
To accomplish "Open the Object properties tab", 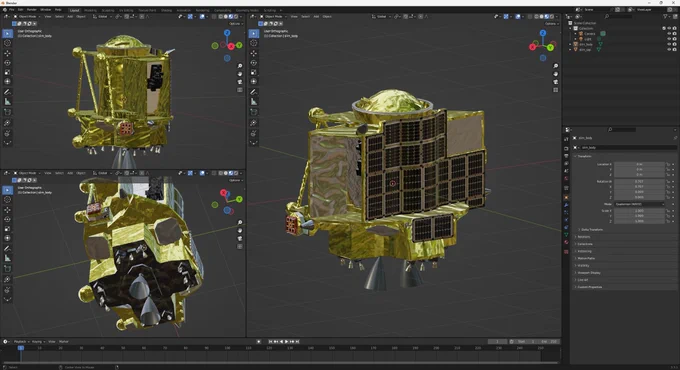I will coord(566,197).
